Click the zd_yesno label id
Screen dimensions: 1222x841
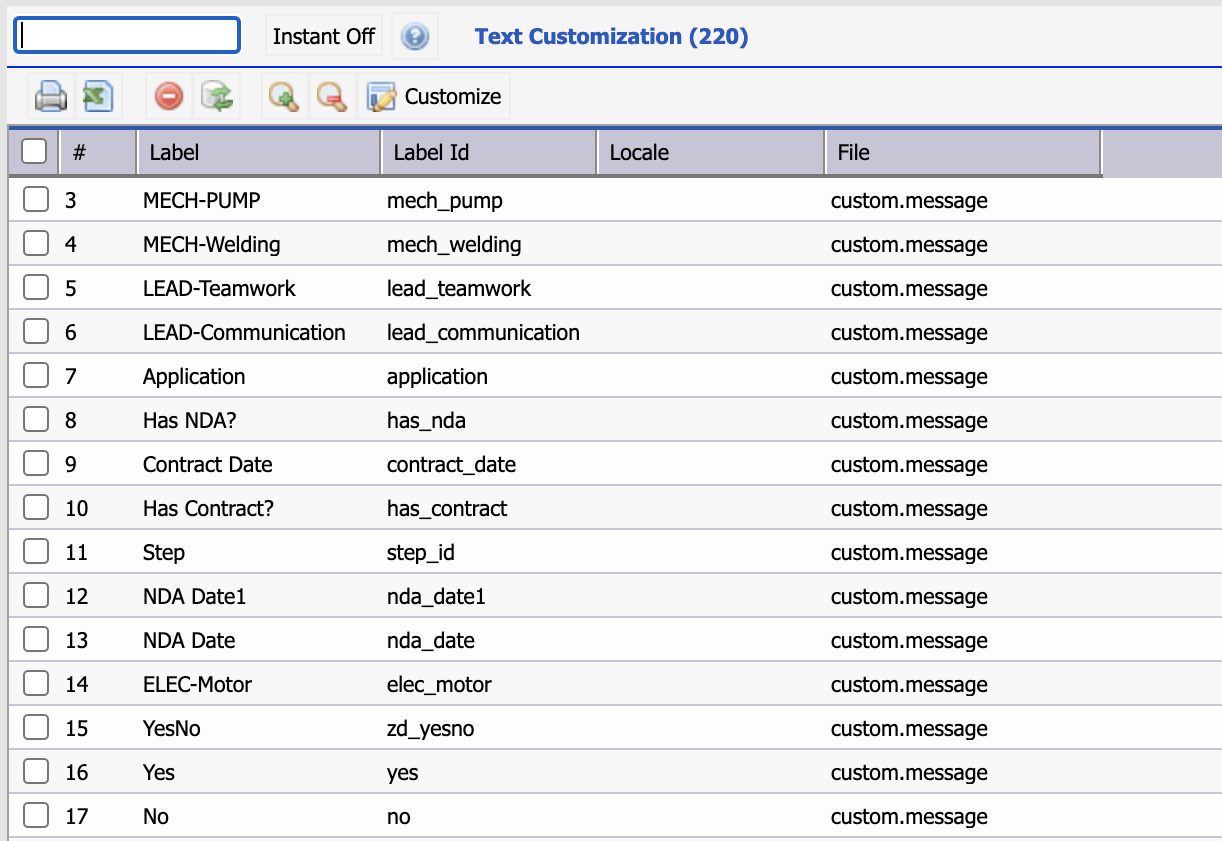431,729
